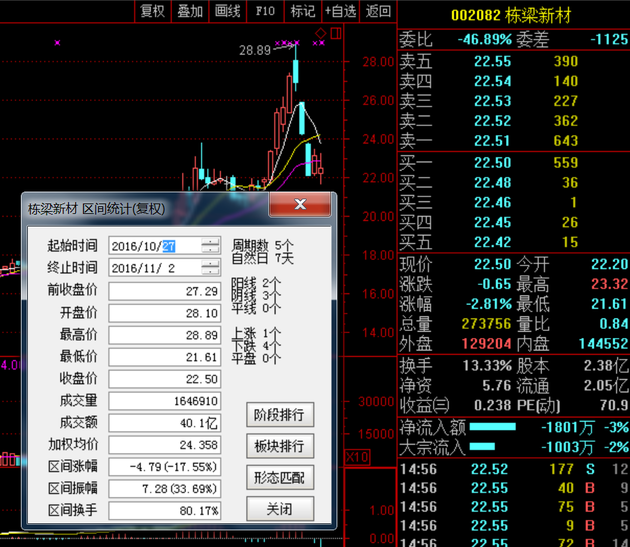
Task: Click the 卖四 price 22.54
Action: (x=492, y=81)
